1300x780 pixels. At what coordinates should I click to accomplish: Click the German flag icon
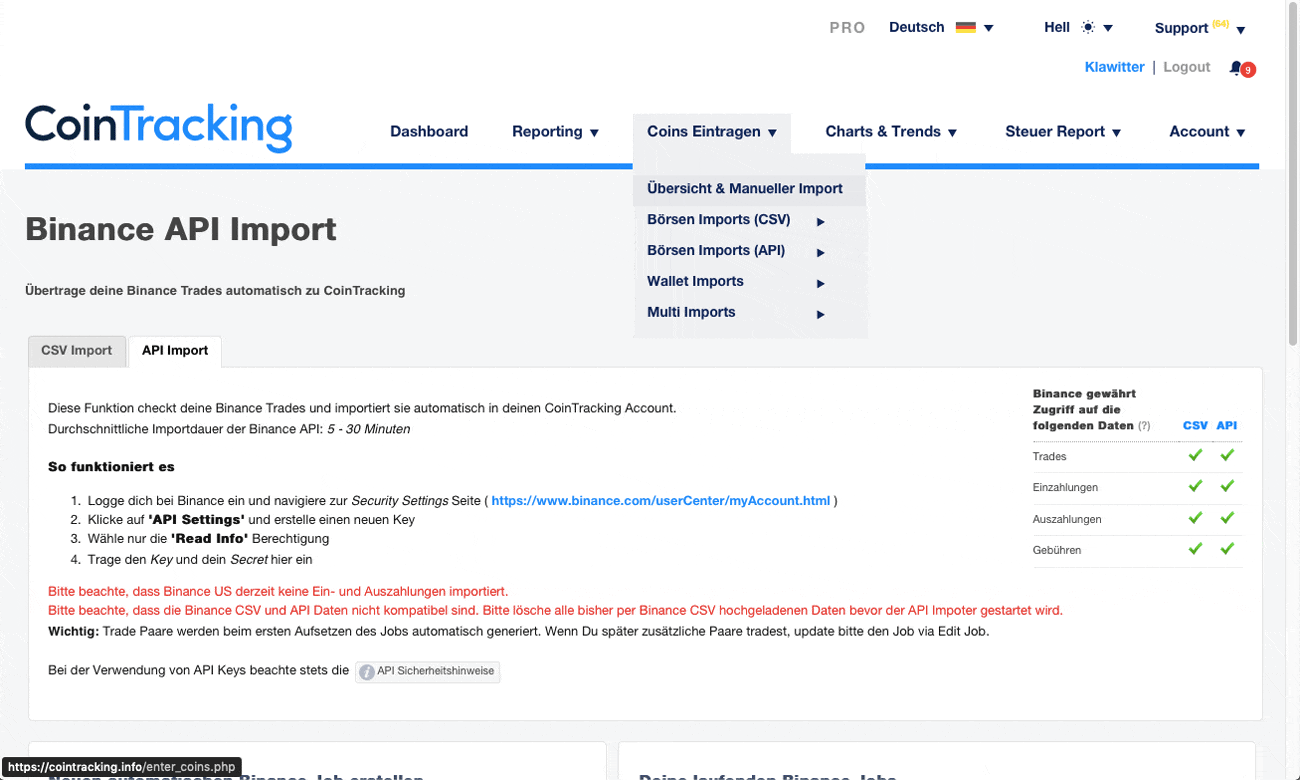click(x=965, y=27)
